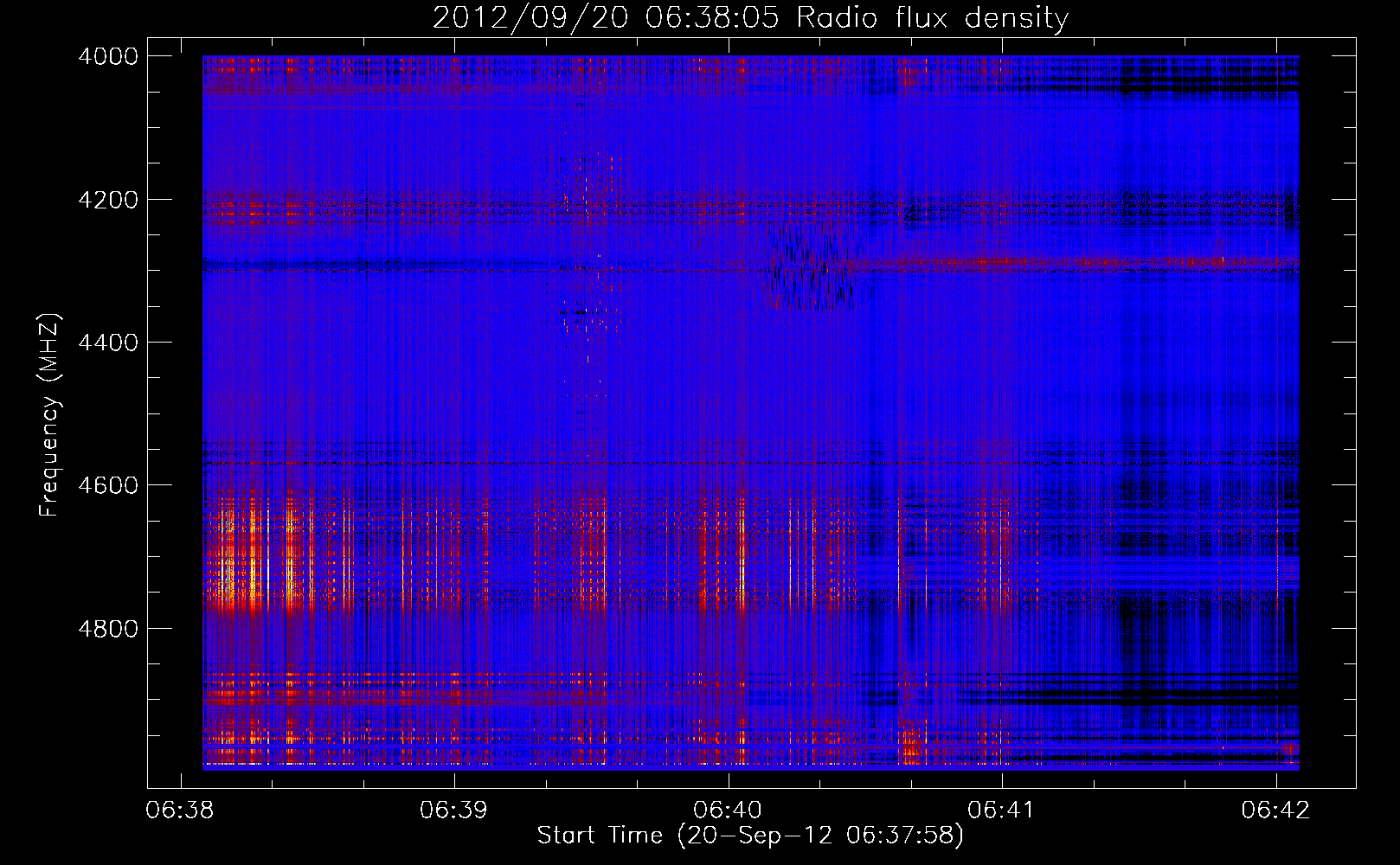Click the '06:40' time axis label
This screenshot has height=865, width=1400.
(728, 811)
